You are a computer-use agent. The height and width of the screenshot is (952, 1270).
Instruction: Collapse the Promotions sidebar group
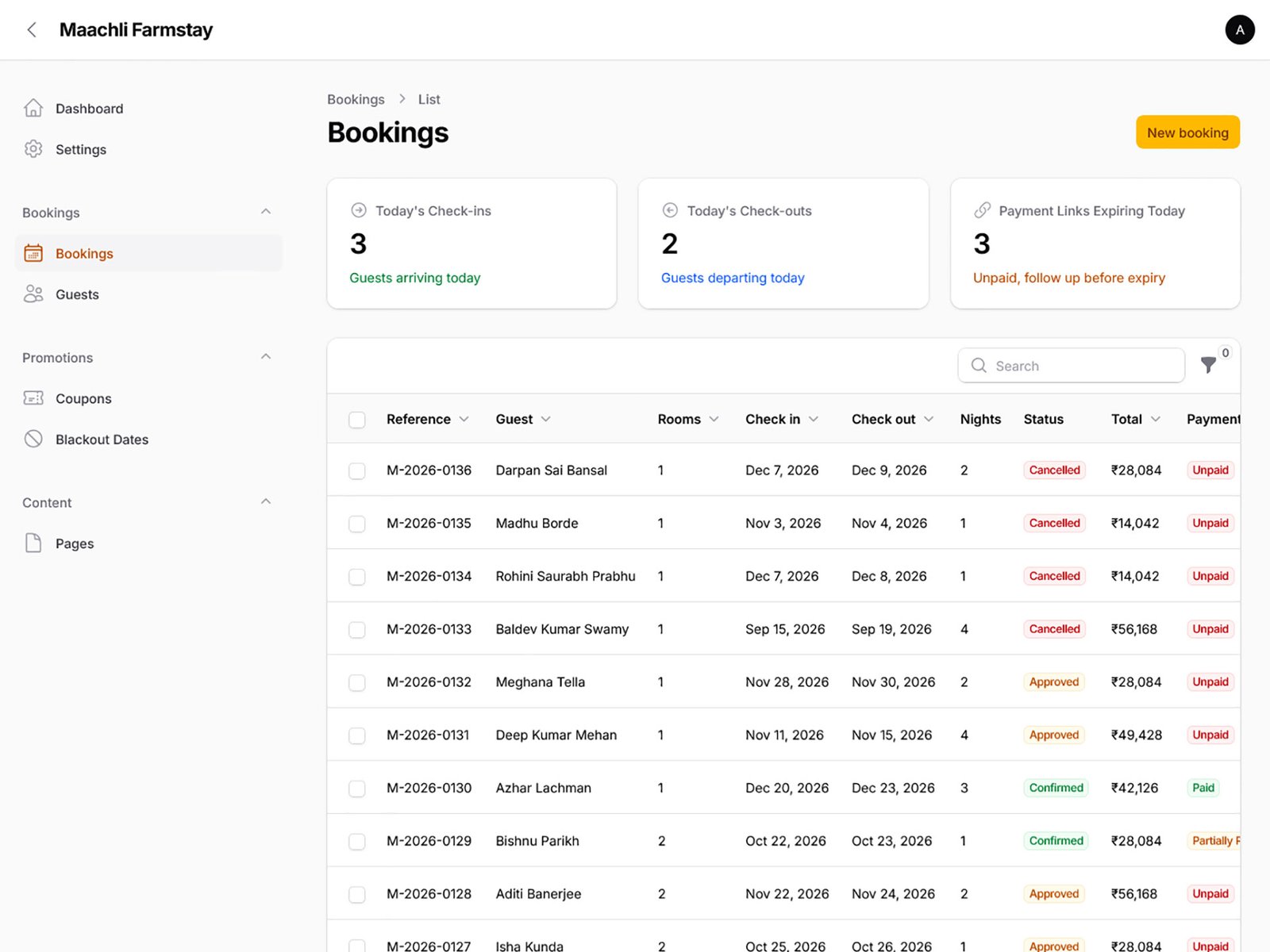266,357
